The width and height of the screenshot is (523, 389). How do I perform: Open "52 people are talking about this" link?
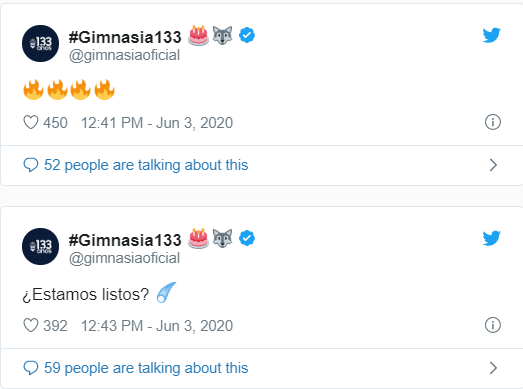point(146,165)
